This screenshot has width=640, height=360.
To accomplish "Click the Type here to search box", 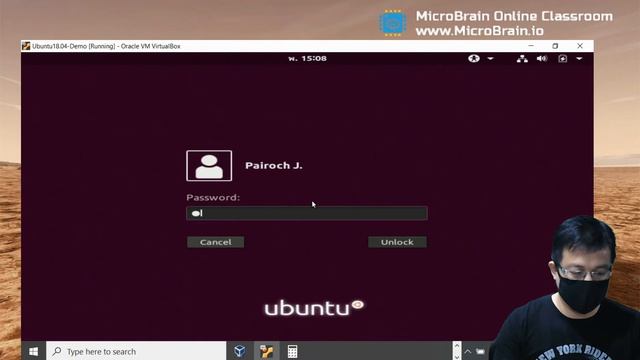I will point(136,351).
